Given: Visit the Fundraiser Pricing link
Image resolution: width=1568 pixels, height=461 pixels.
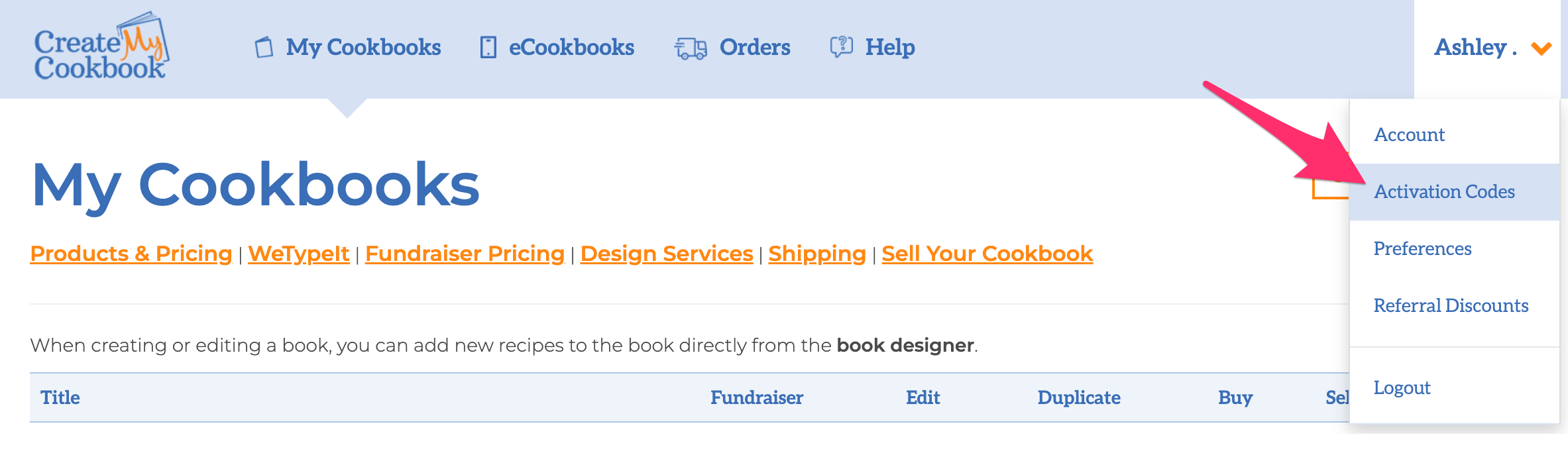Looking at the screenshot, I should click(465, 254).
